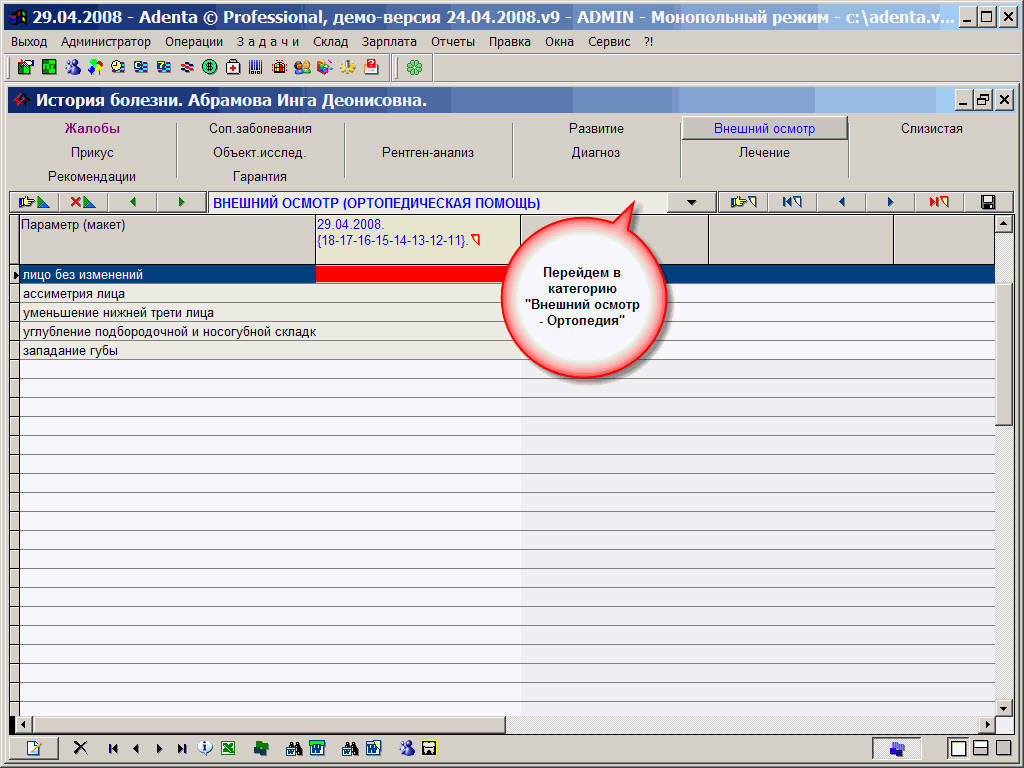Viewport: 1024px width, 768px height.
Task: Switch to the Лечение section
Action: pyautogui.click(x=764, y=153)
